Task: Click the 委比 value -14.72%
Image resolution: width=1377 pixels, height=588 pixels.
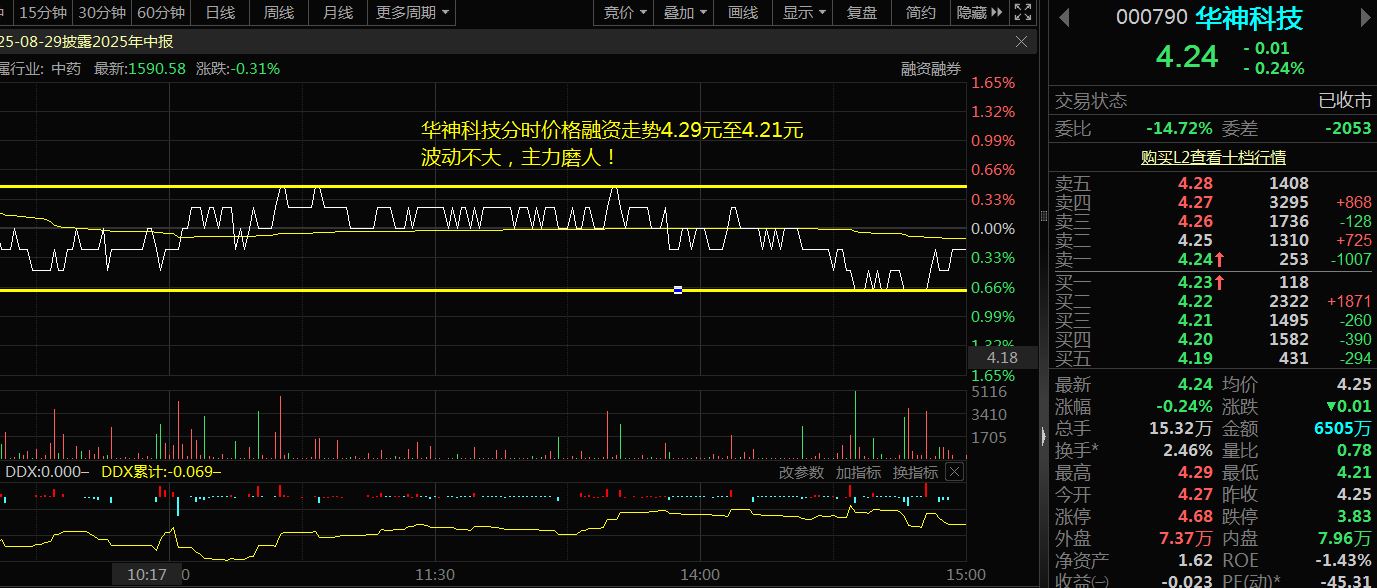Action: tap(1179, 128)
